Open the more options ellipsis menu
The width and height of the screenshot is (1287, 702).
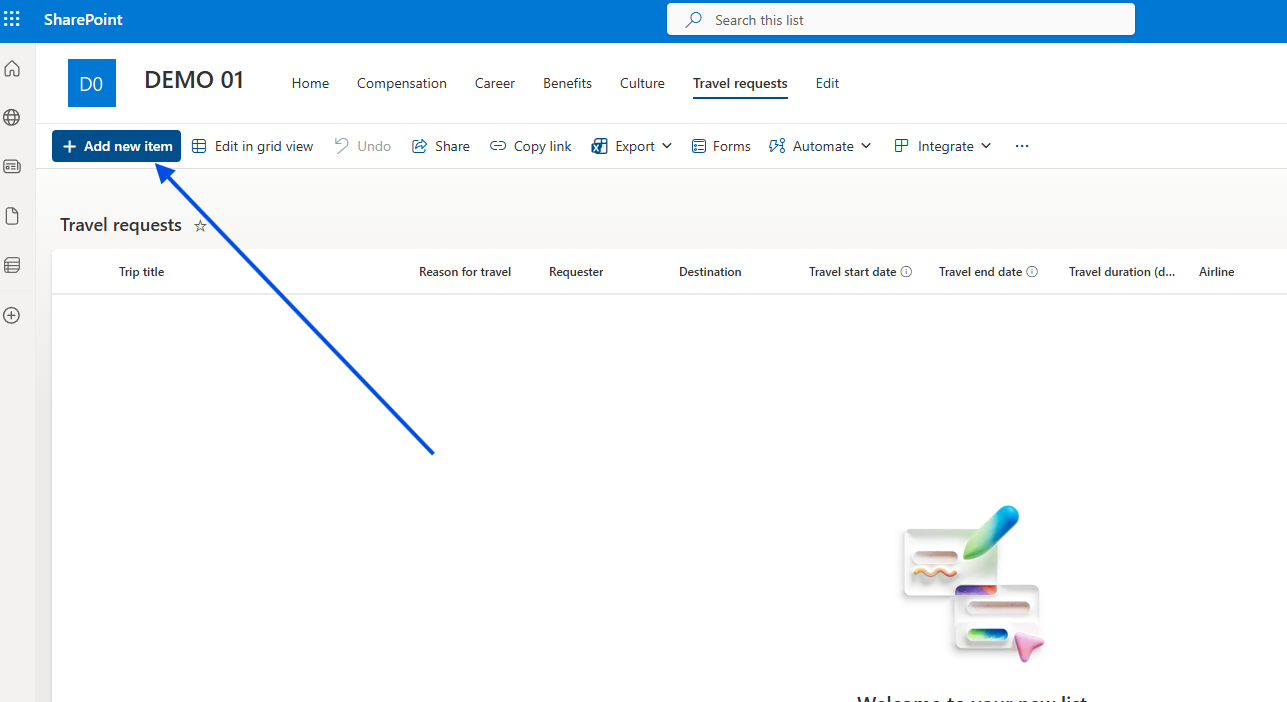1021,146
